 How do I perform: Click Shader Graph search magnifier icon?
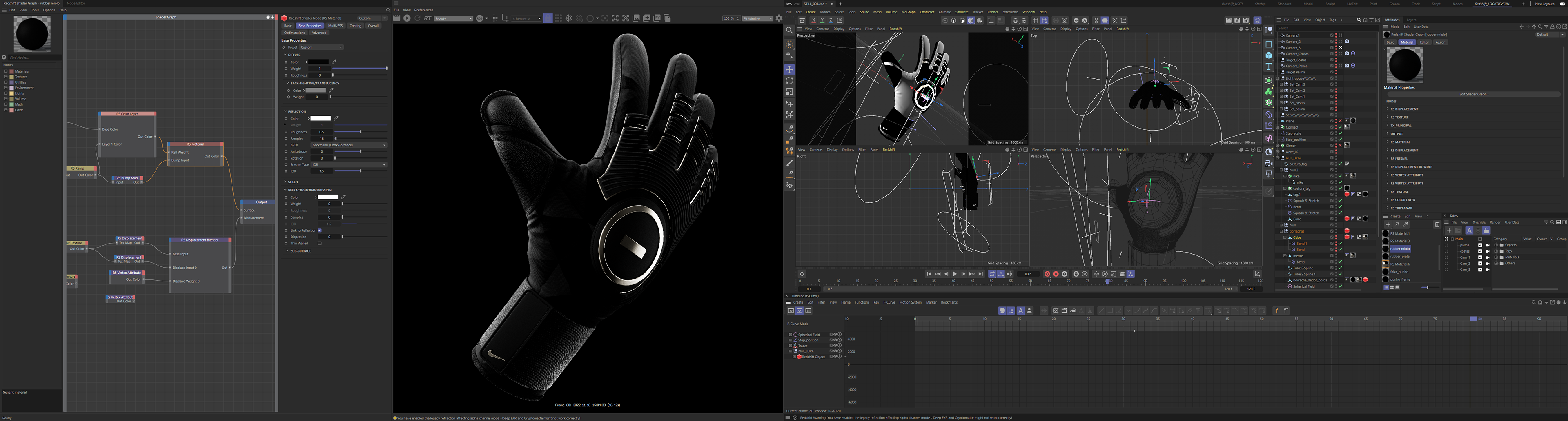pyautogui.click(x=388, y=10)
